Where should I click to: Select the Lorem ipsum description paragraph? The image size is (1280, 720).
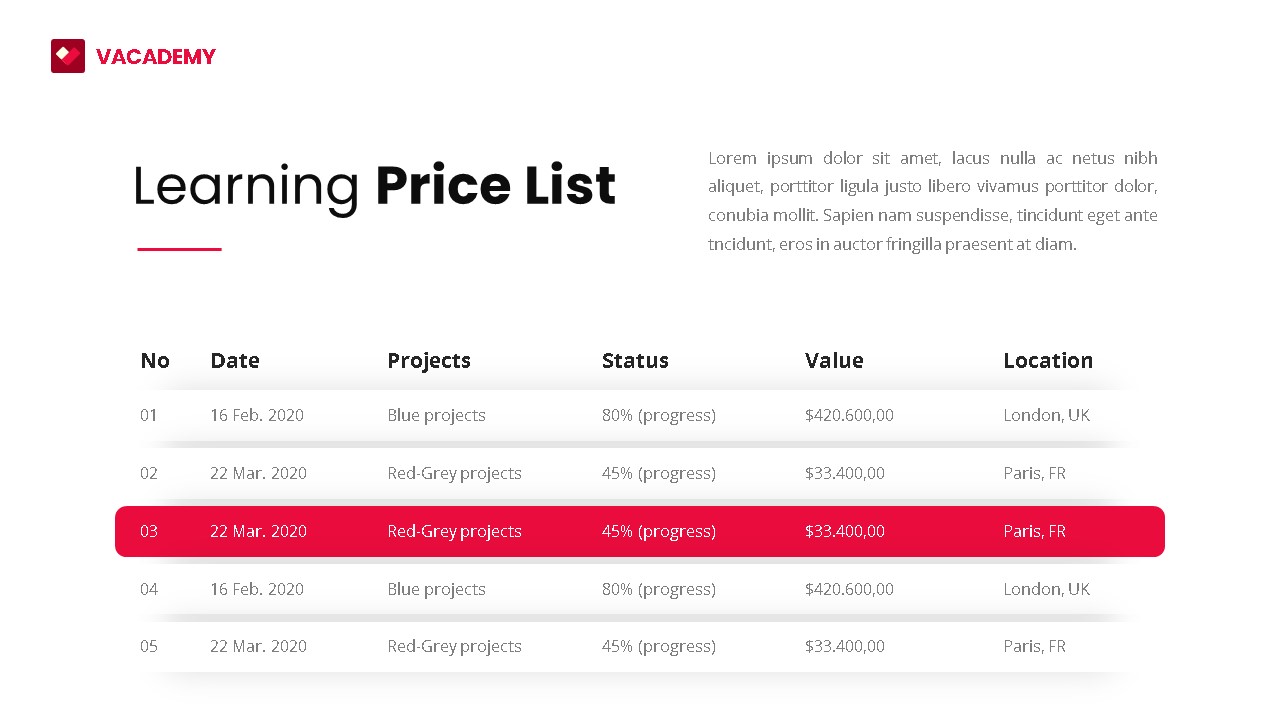(x=932, y=201)
